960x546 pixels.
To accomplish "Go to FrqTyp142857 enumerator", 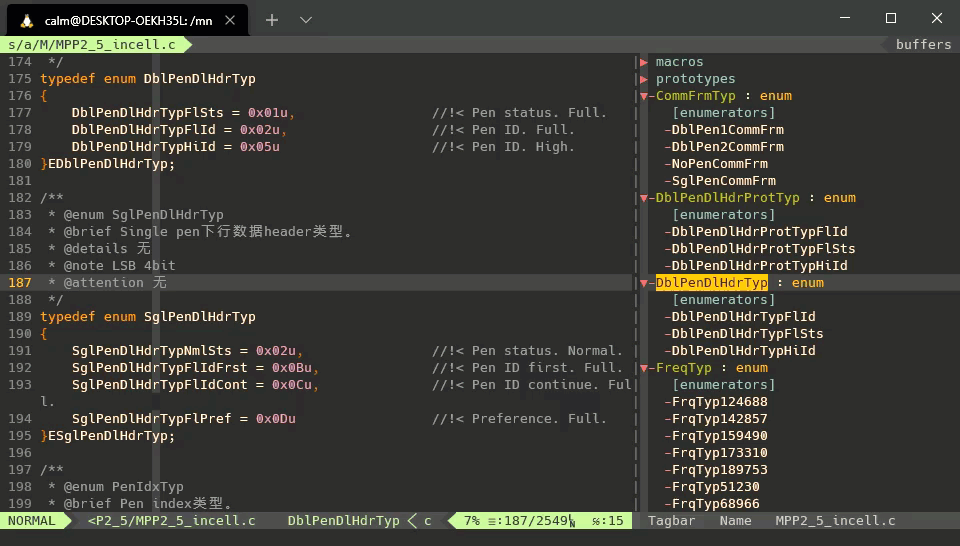I will click(719, 419).
